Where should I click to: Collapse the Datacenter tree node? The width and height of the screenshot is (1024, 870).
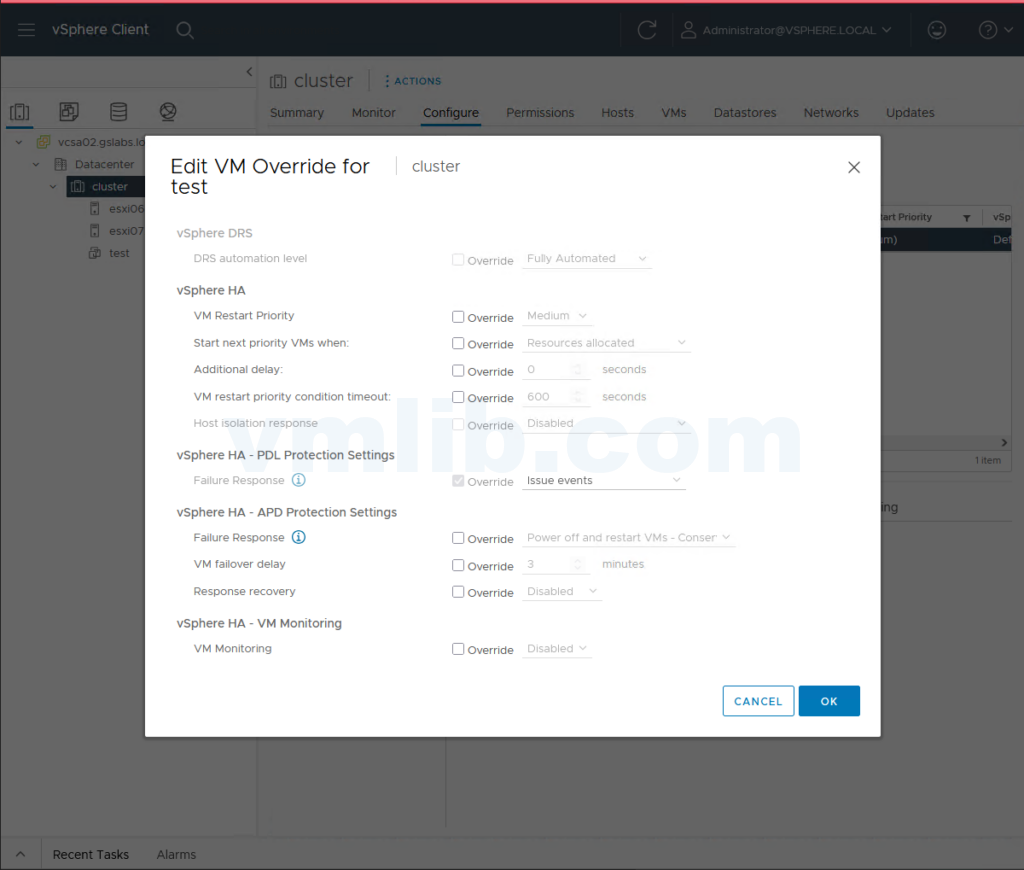[36, 164]
